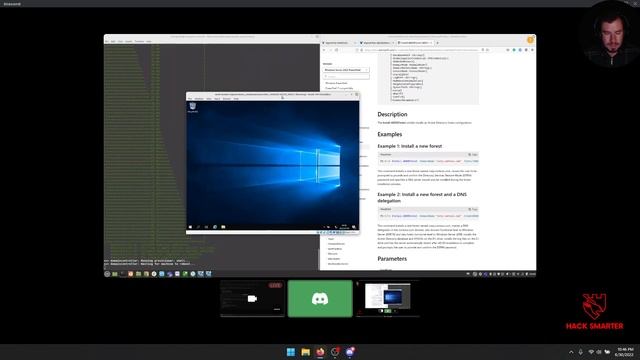Click the 'Example 1: Install a new forest' heading
The width and height of the screenshot is (640, 360).
pyautogui.click(x=409, y=146)
